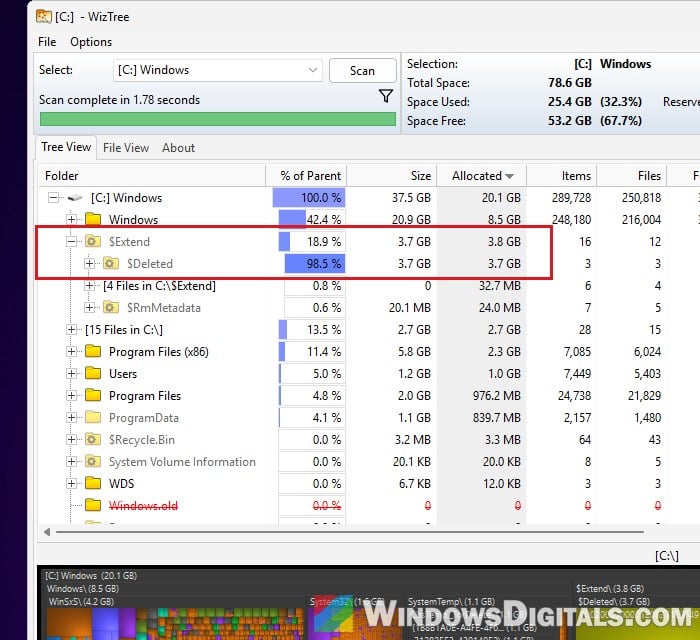Sort by the % of Parent column header

[306, 176]
